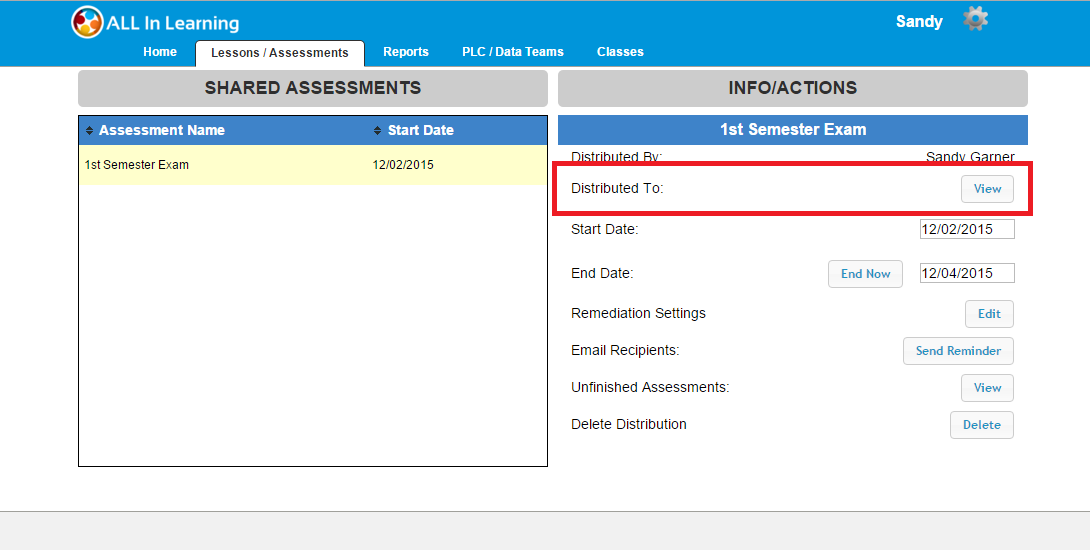Click the sort arrows beside Assessment Name
This screenshot has height=550, width=1090.
[89, 131]
